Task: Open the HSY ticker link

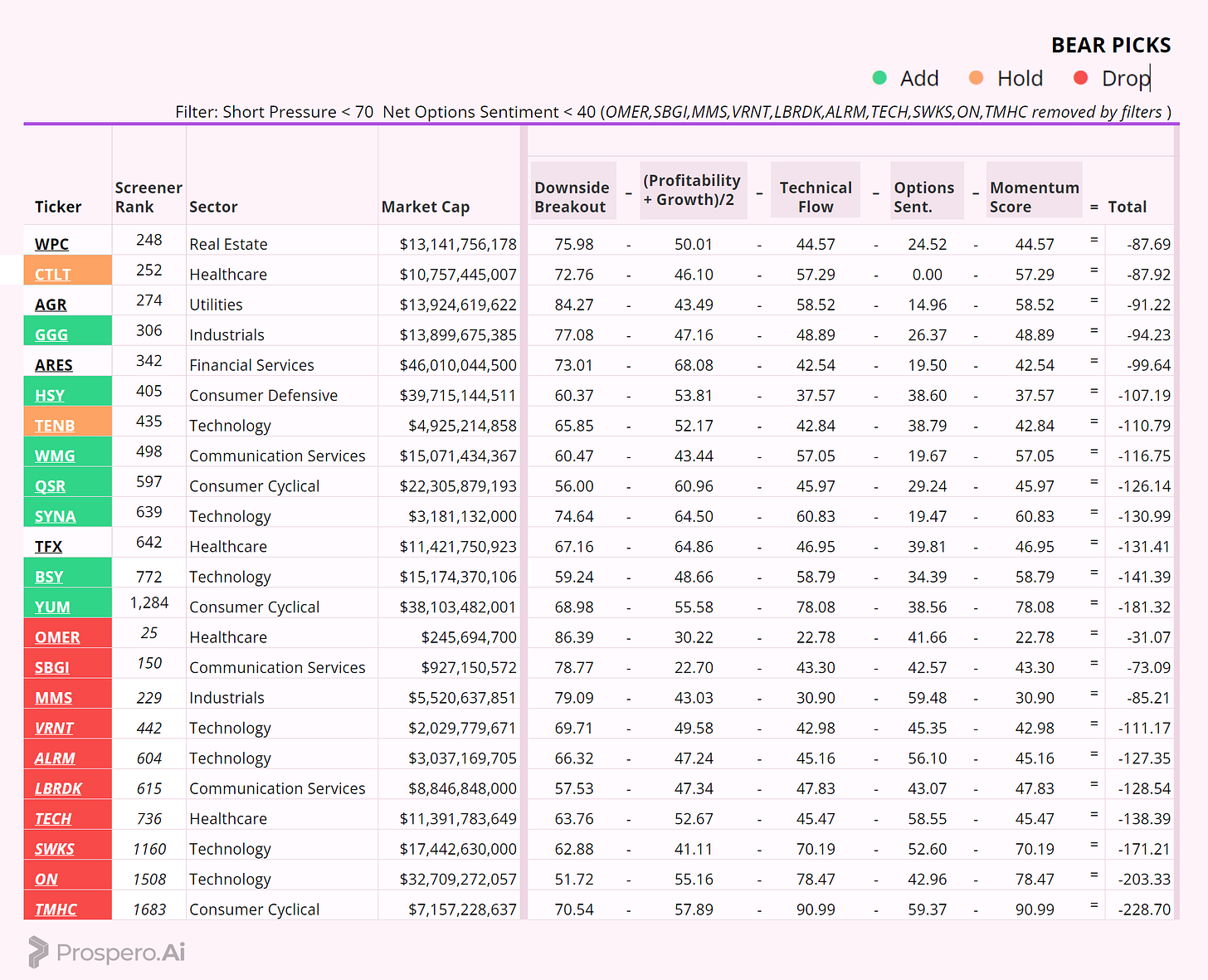Action: click(50, 396)
